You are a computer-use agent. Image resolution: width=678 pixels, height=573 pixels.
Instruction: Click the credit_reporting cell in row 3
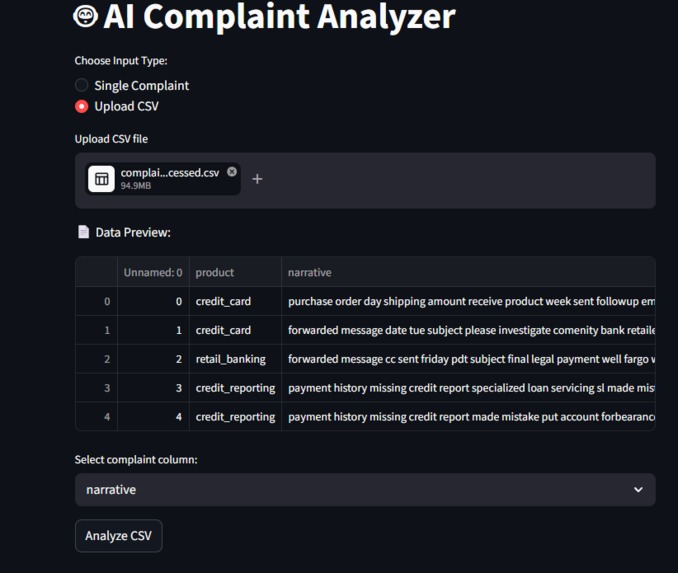(235, 388)
